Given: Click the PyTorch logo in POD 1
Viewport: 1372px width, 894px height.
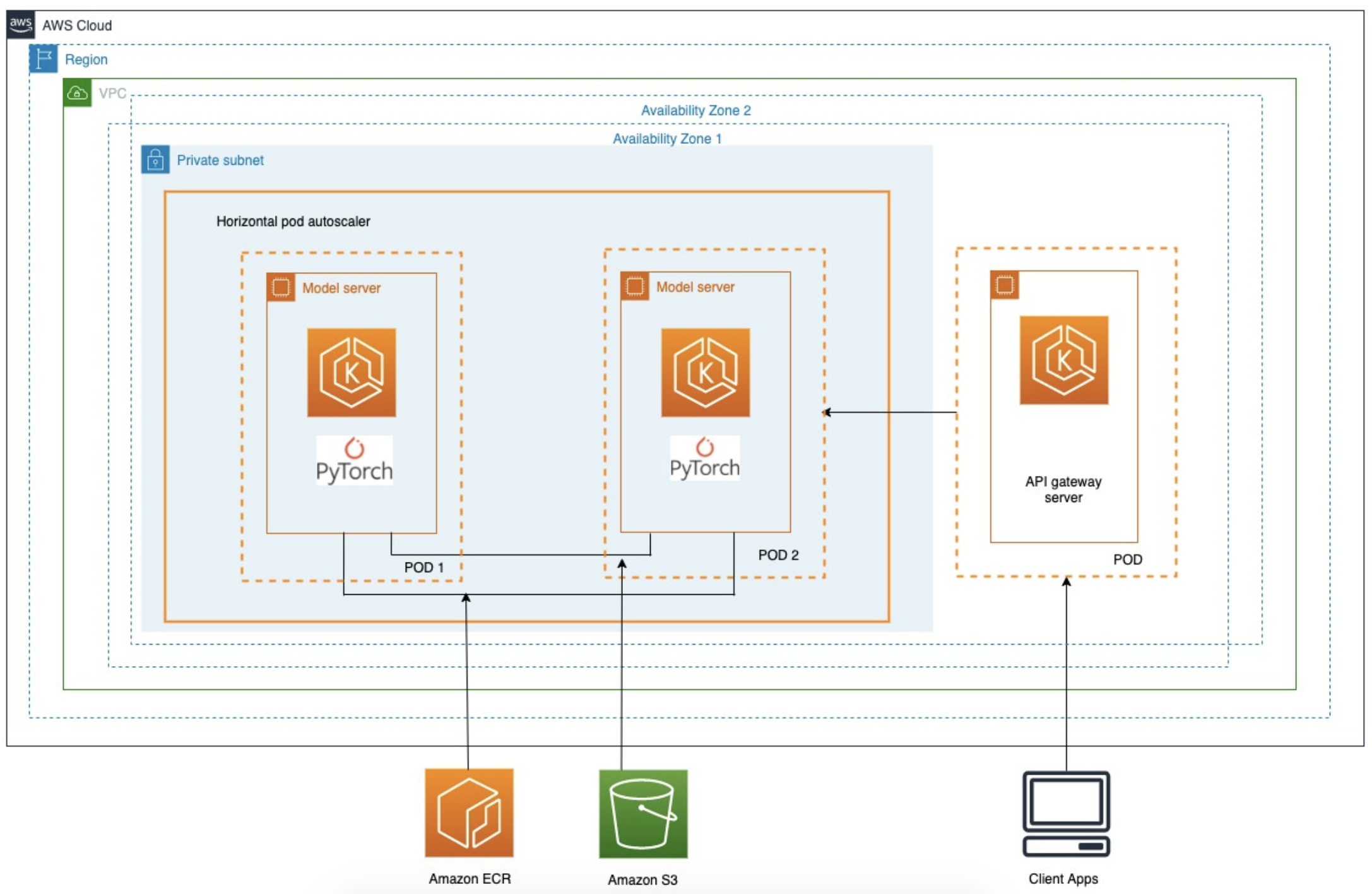Looking at the screenshot, I should [354, 460].
